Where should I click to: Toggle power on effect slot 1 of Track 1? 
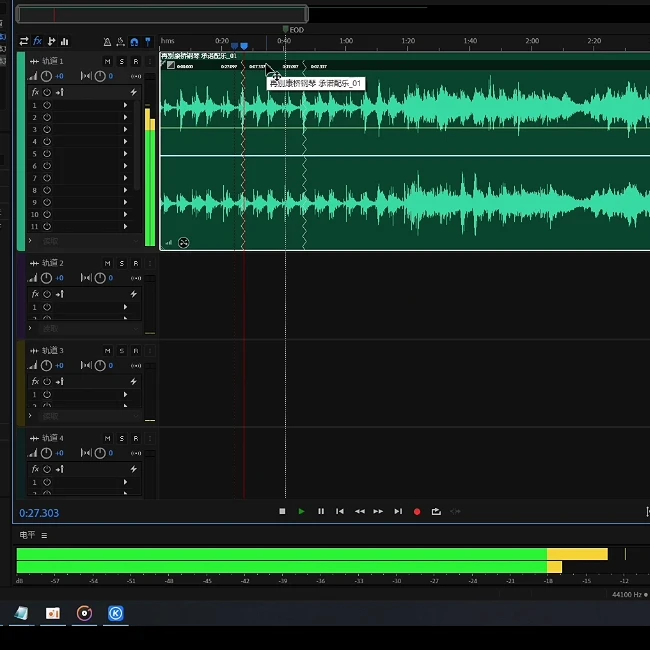47,105
